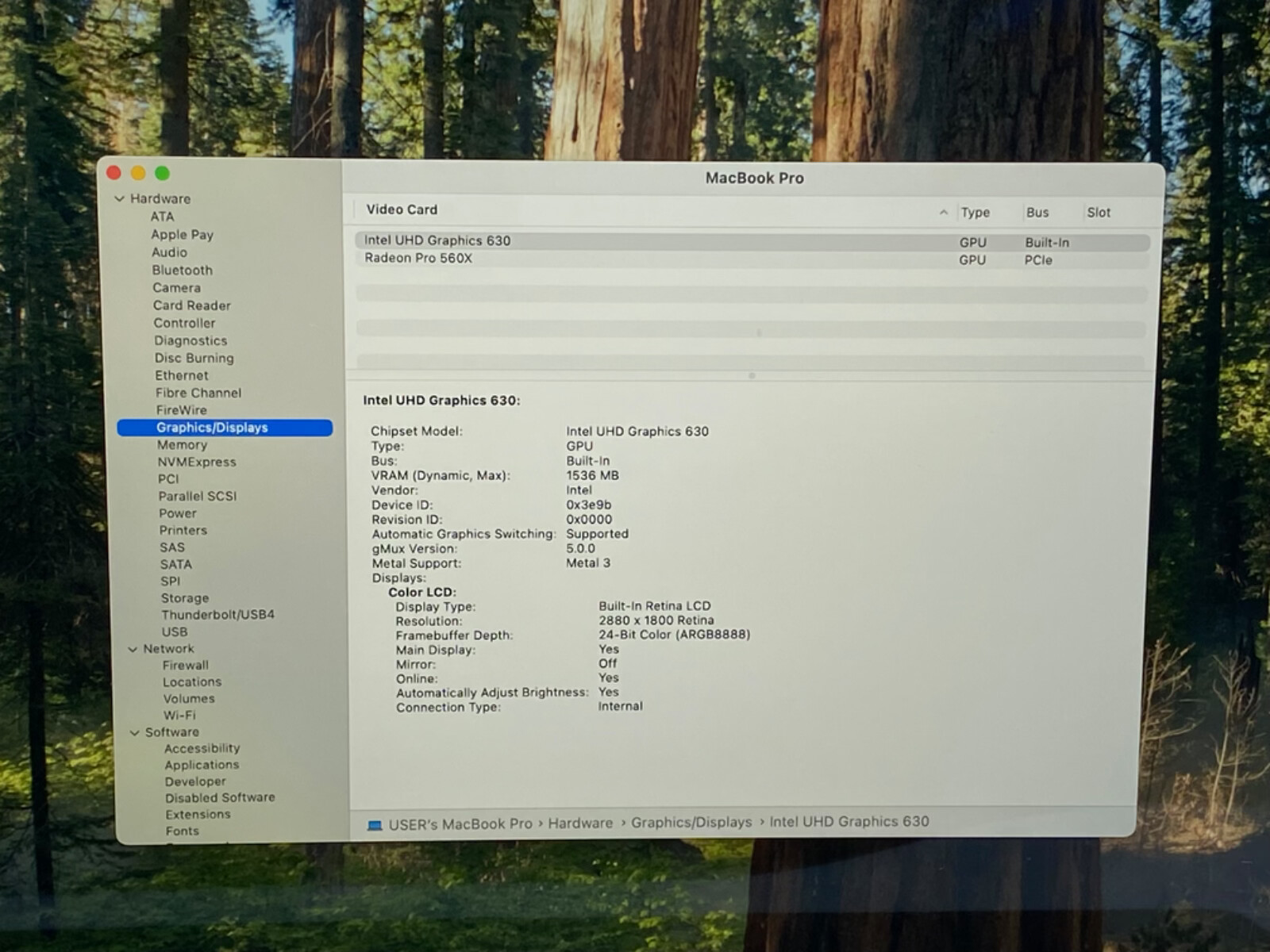This screenshot has height=952, width=1270.
Task: Show Ethernet hardware details
Action: click(x=181, y=375)
